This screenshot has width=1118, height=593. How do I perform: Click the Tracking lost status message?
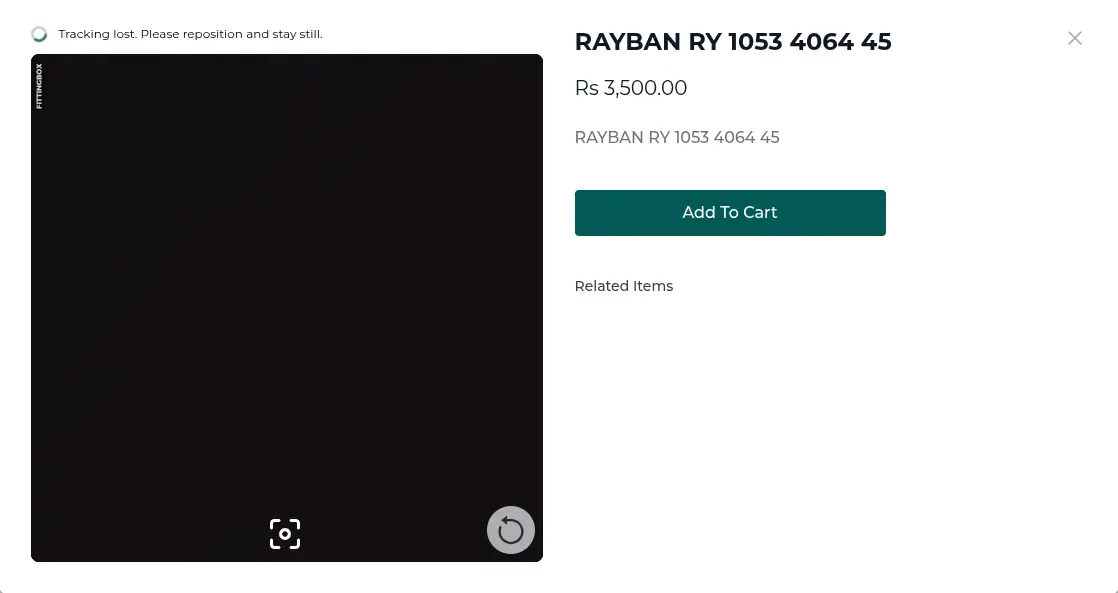pyautogui.click(x=190, y=34)
